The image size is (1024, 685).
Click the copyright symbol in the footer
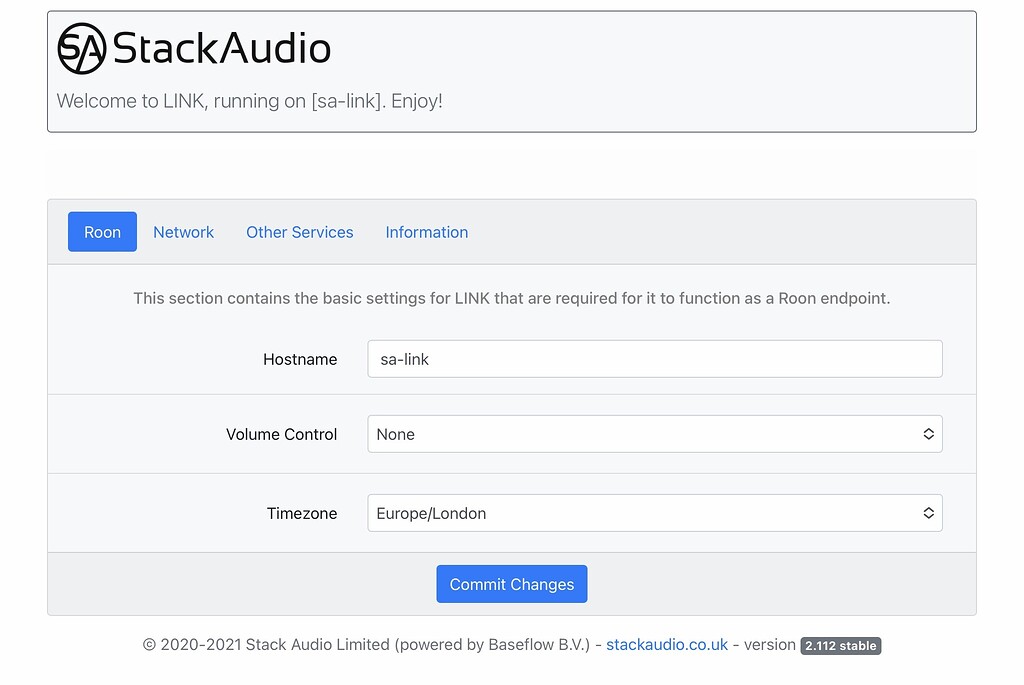click(149, 645)
